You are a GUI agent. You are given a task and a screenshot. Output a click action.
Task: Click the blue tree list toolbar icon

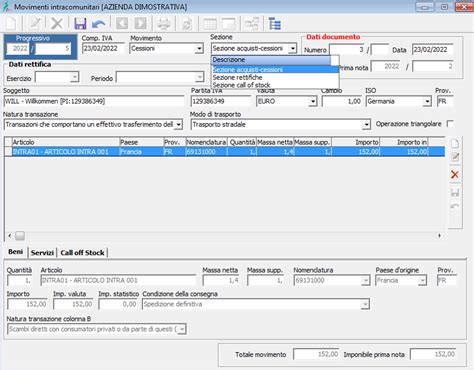click(275, 24)
